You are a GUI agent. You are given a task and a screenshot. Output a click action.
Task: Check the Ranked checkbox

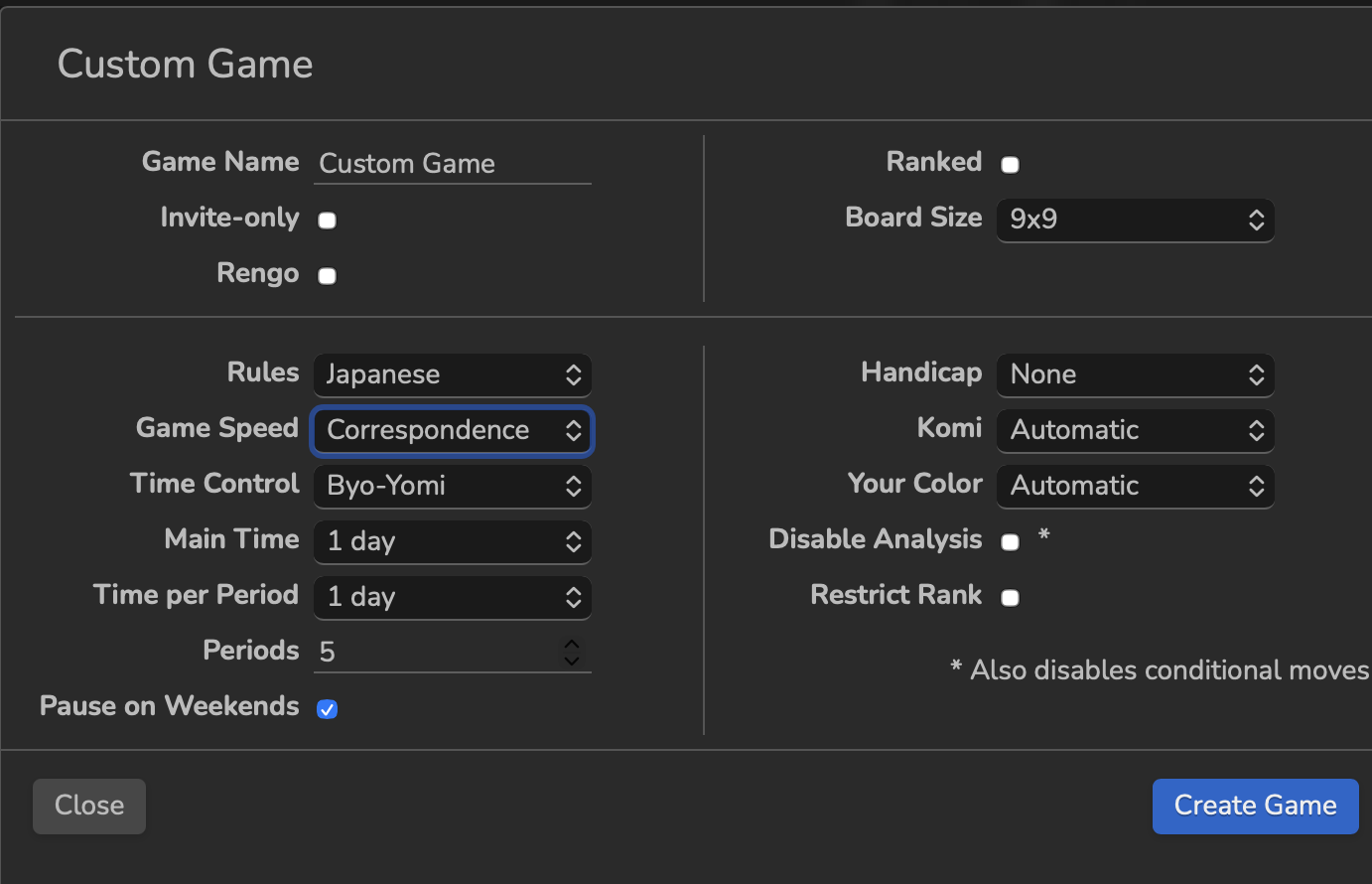pyautogui.click(x=1010, y=165)
